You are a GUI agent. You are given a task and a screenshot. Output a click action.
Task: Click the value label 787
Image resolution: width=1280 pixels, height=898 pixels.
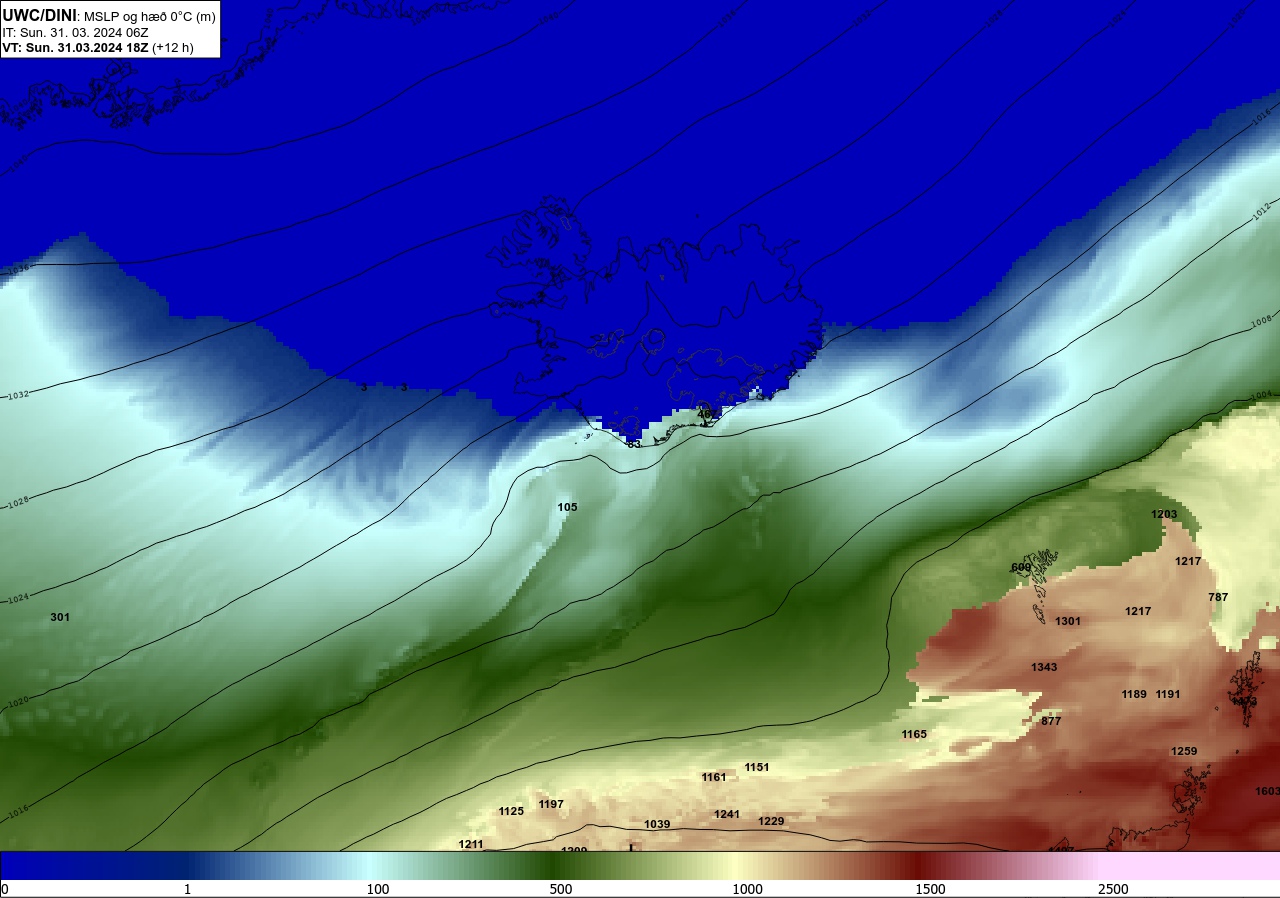tap(1218, 597)
